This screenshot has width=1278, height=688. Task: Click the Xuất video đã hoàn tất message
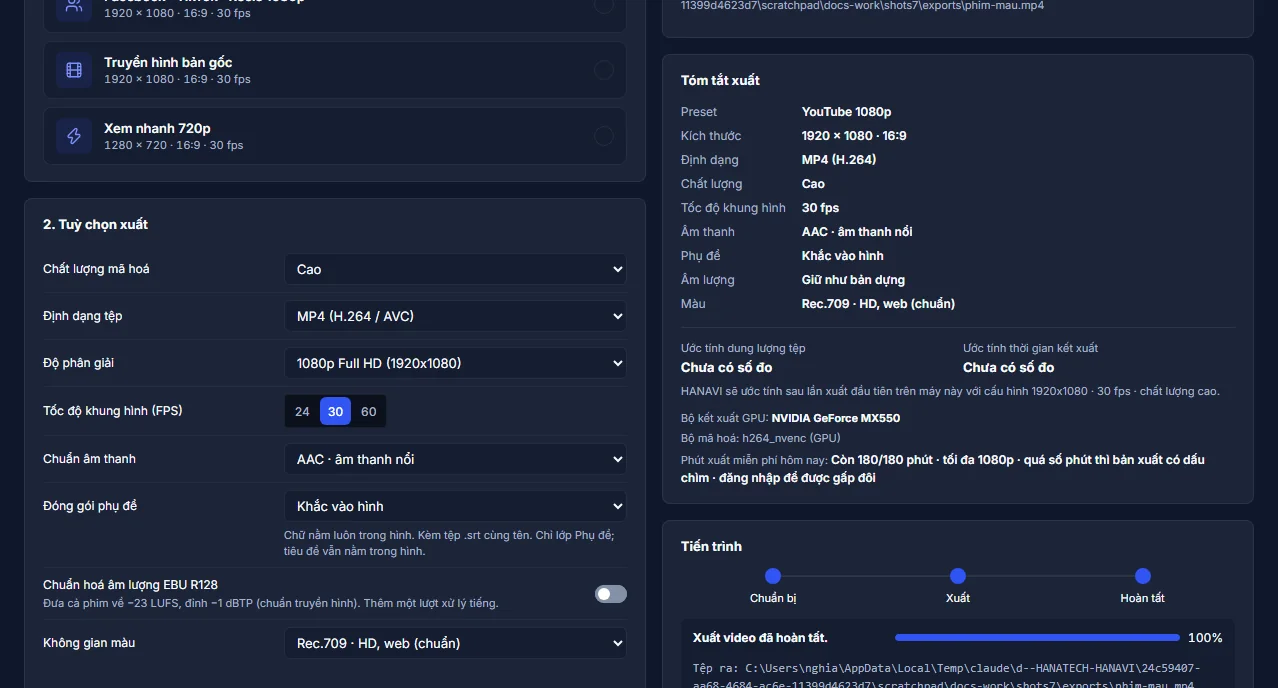760,638
